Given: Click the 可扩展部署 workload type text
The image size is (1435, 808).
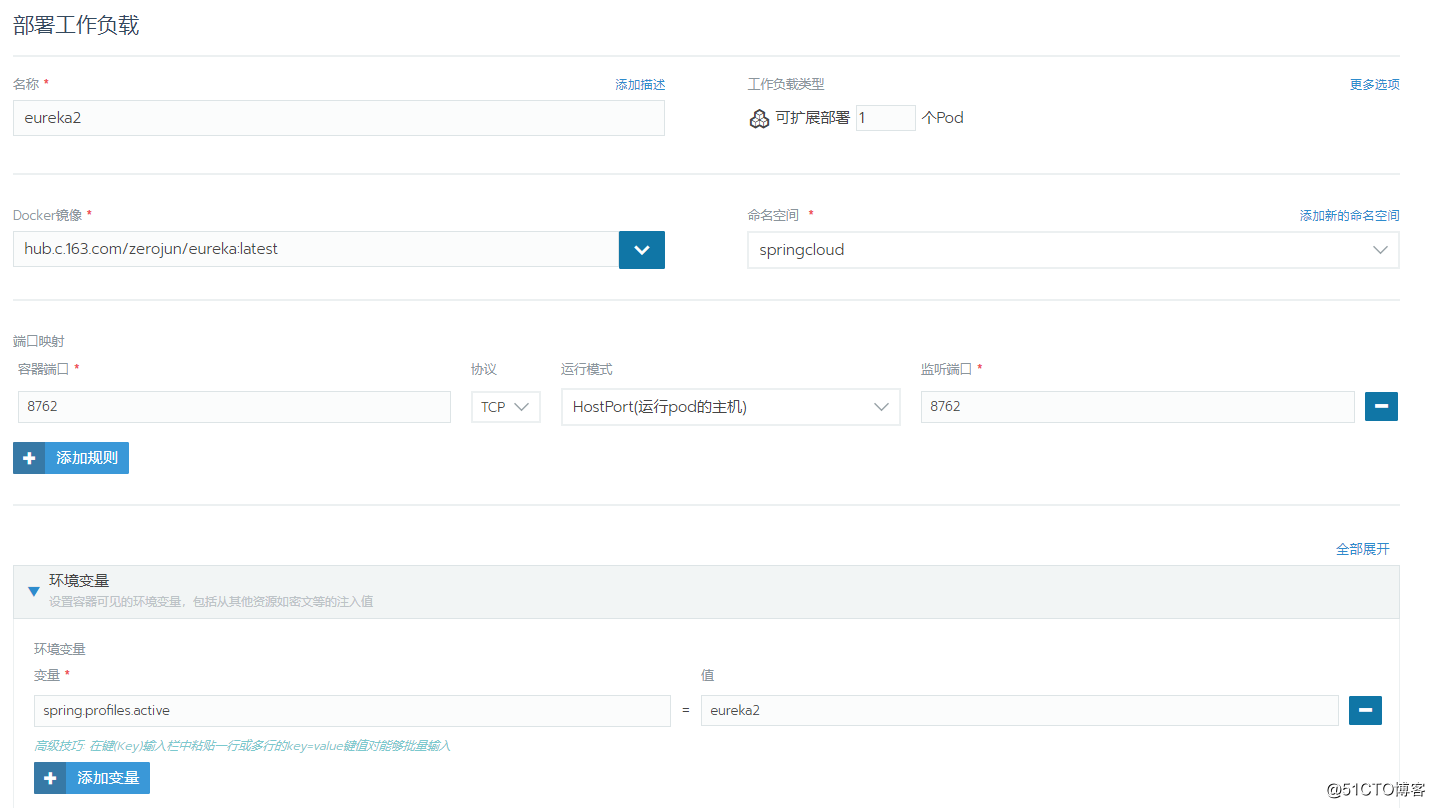Looking at the screenshot, I should pyautogui.click(x=813, y=118).
